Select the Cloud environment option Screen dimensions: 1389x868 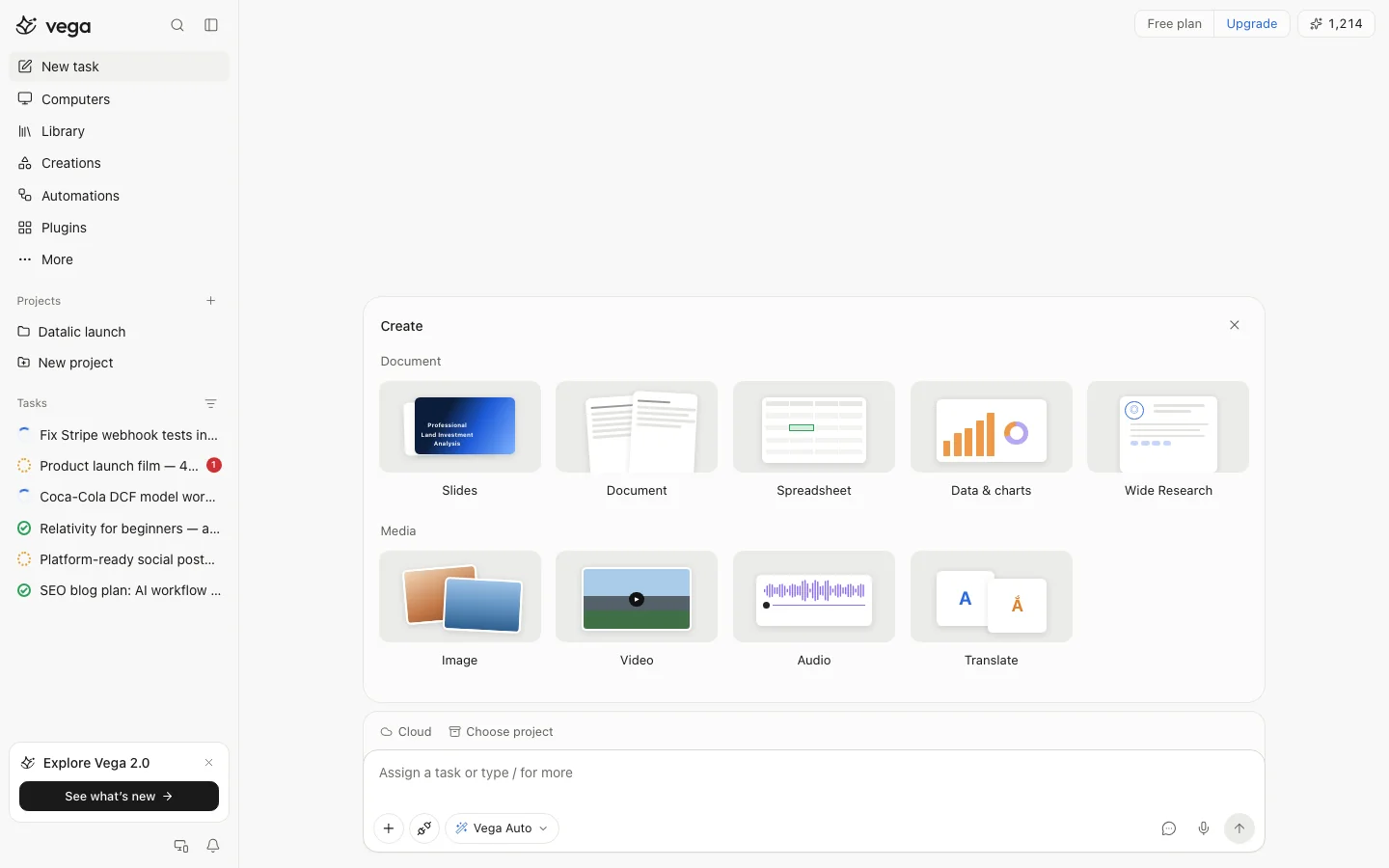coord(406,732)
